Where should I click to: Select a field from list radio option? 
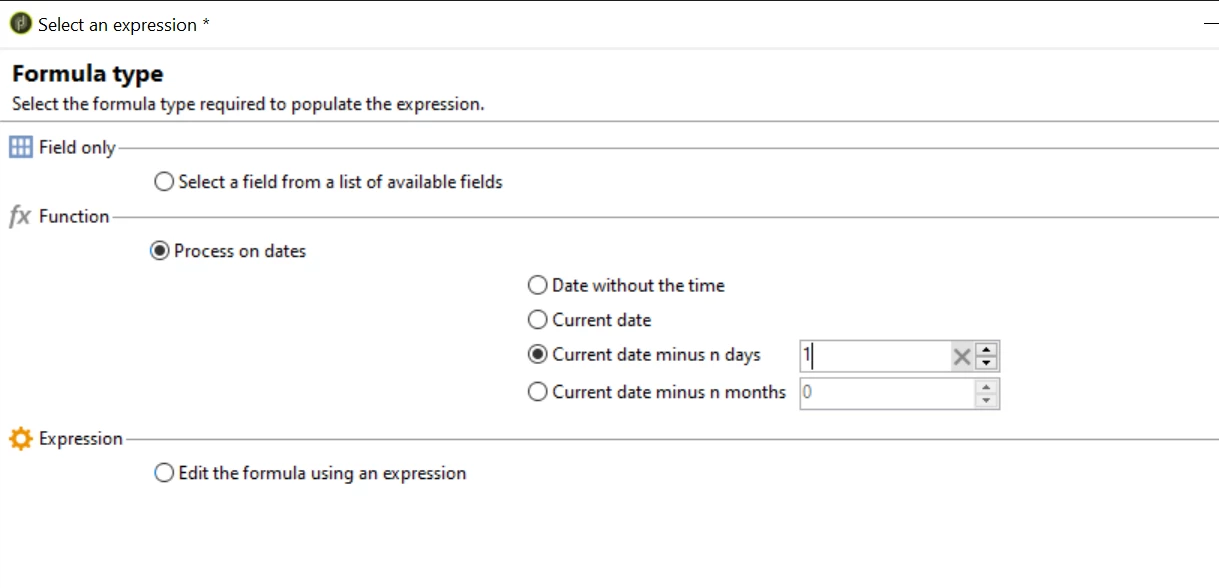tap(164, 182)
